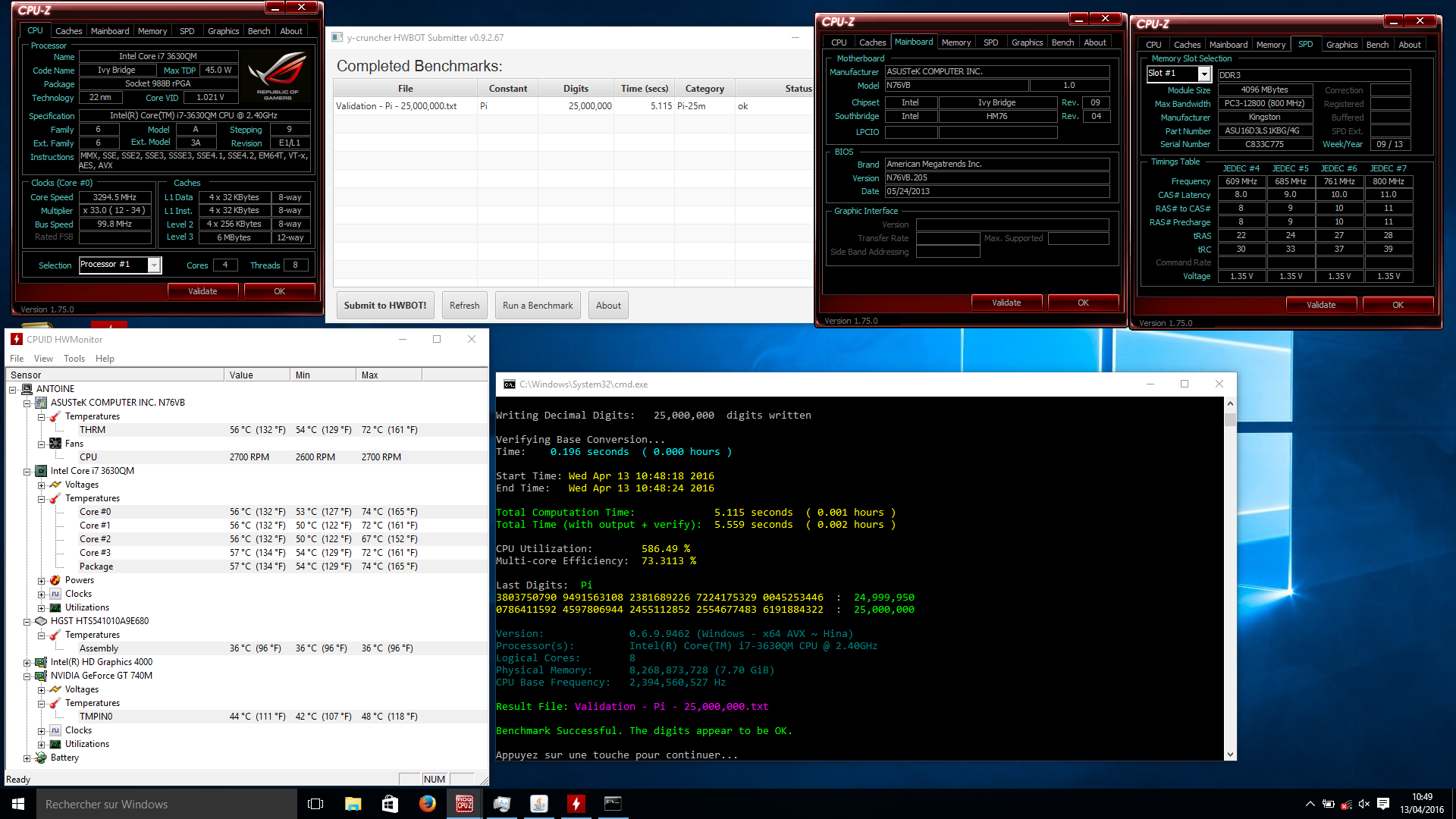This screenshot has height=819, width=1456.
Task: Expand the Powers node
Action: pos(41,580)
